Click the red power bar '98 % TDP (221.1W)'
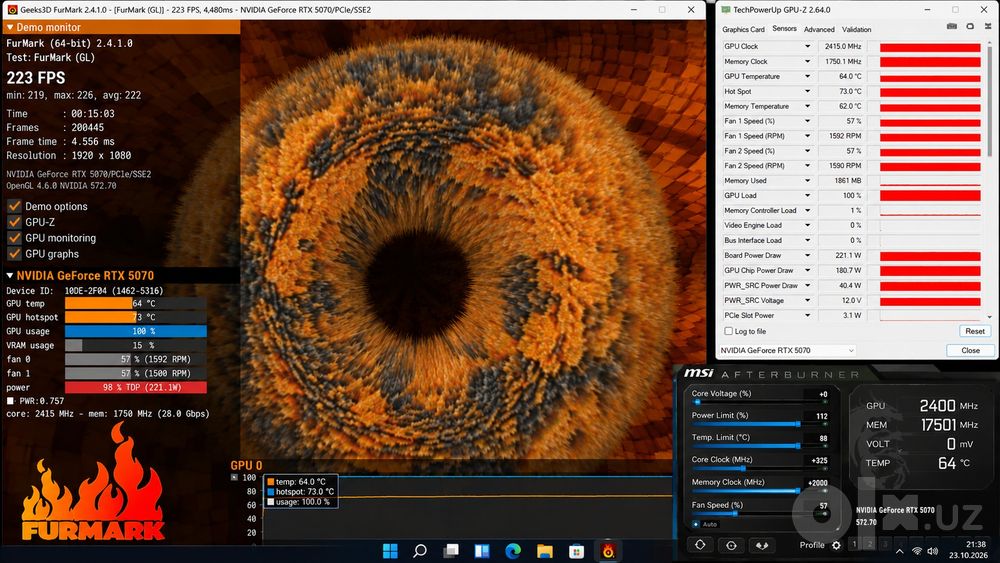 tap(136, 388)
